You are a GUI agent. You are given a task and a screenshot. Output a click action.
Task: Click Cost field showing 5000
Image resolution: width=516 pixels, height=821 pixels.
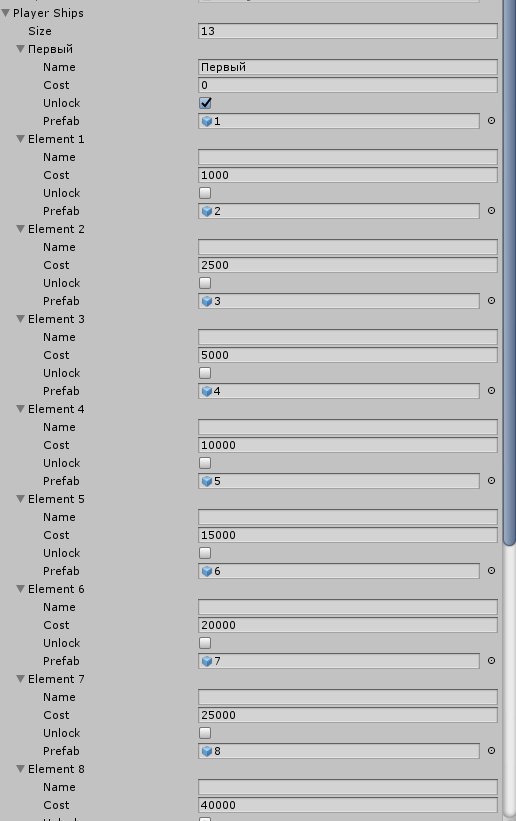pyautogui.click(x=348, y=355)
